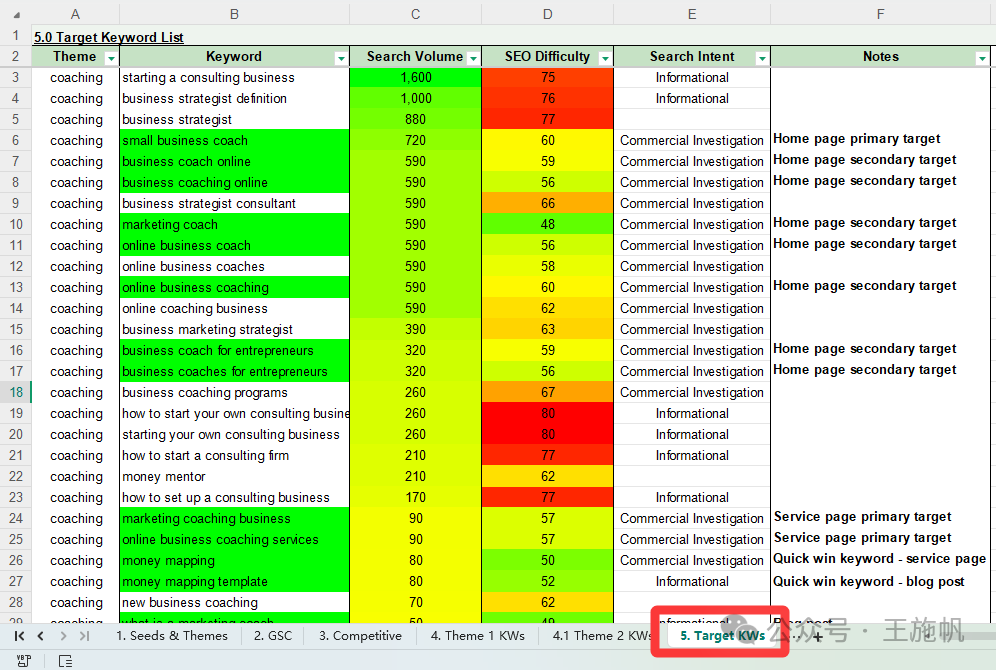Select SEO difficulty cell '50'
The height and width of the screenshot is (670, 996).
(548, 560)
